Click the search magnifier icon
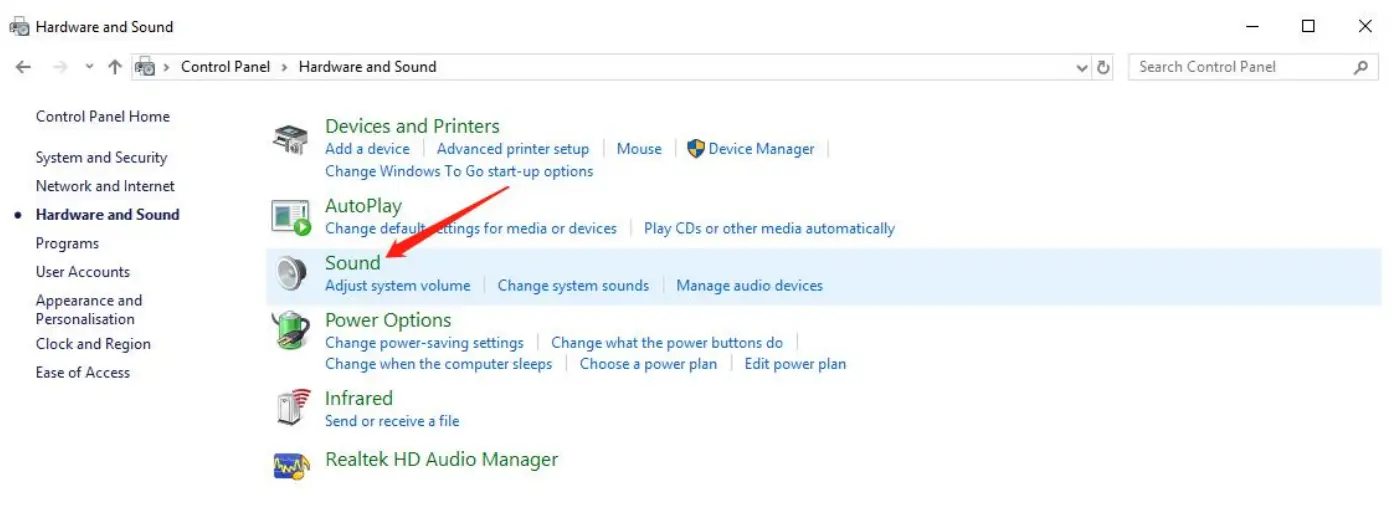This screenshot has height=522, width=1396. 1360,67
